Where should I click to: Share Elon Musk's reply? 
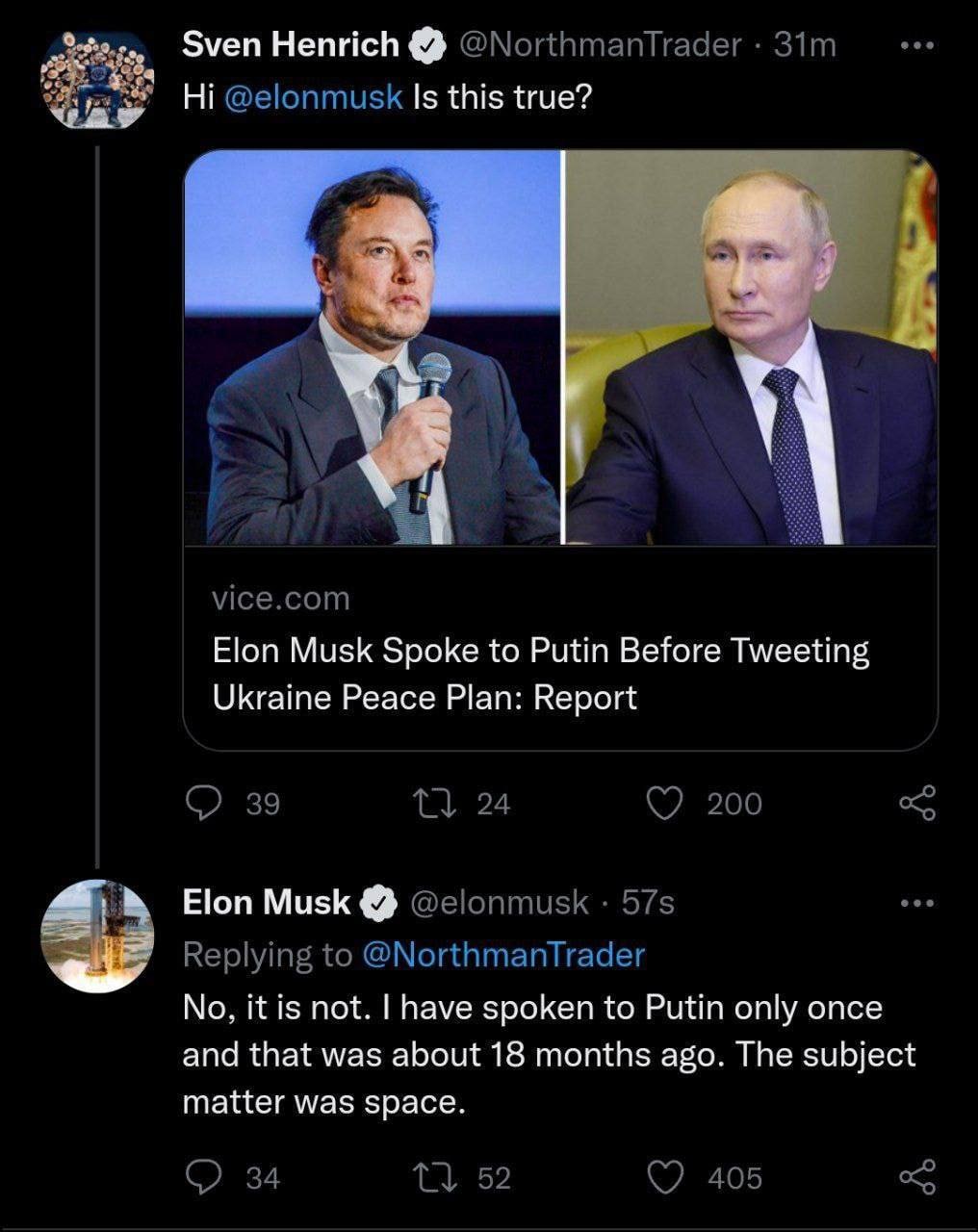[915, 1177]
